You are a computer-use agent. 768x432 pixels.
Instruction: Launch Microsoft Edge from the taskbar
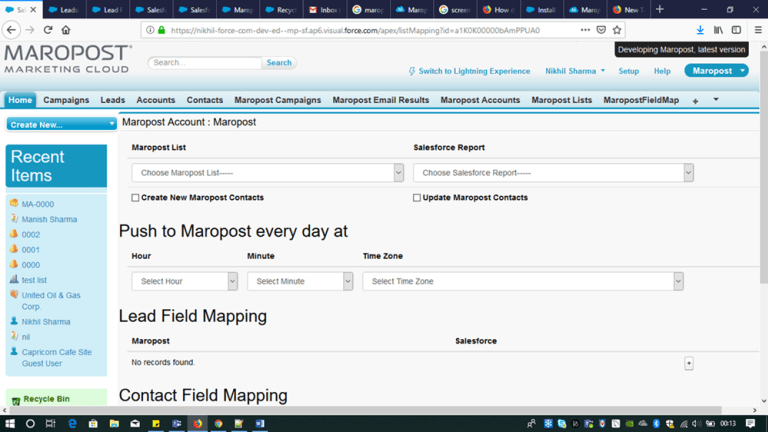(x=72, y=423)
